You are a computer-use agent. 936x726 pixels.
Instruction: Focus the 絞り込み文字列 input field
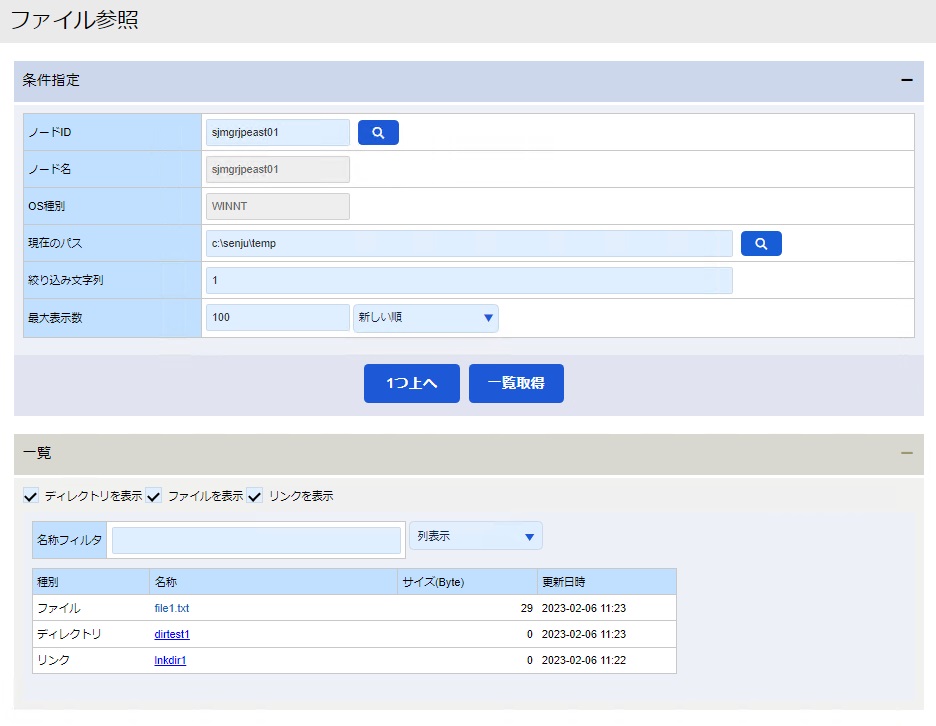(469, 281)
